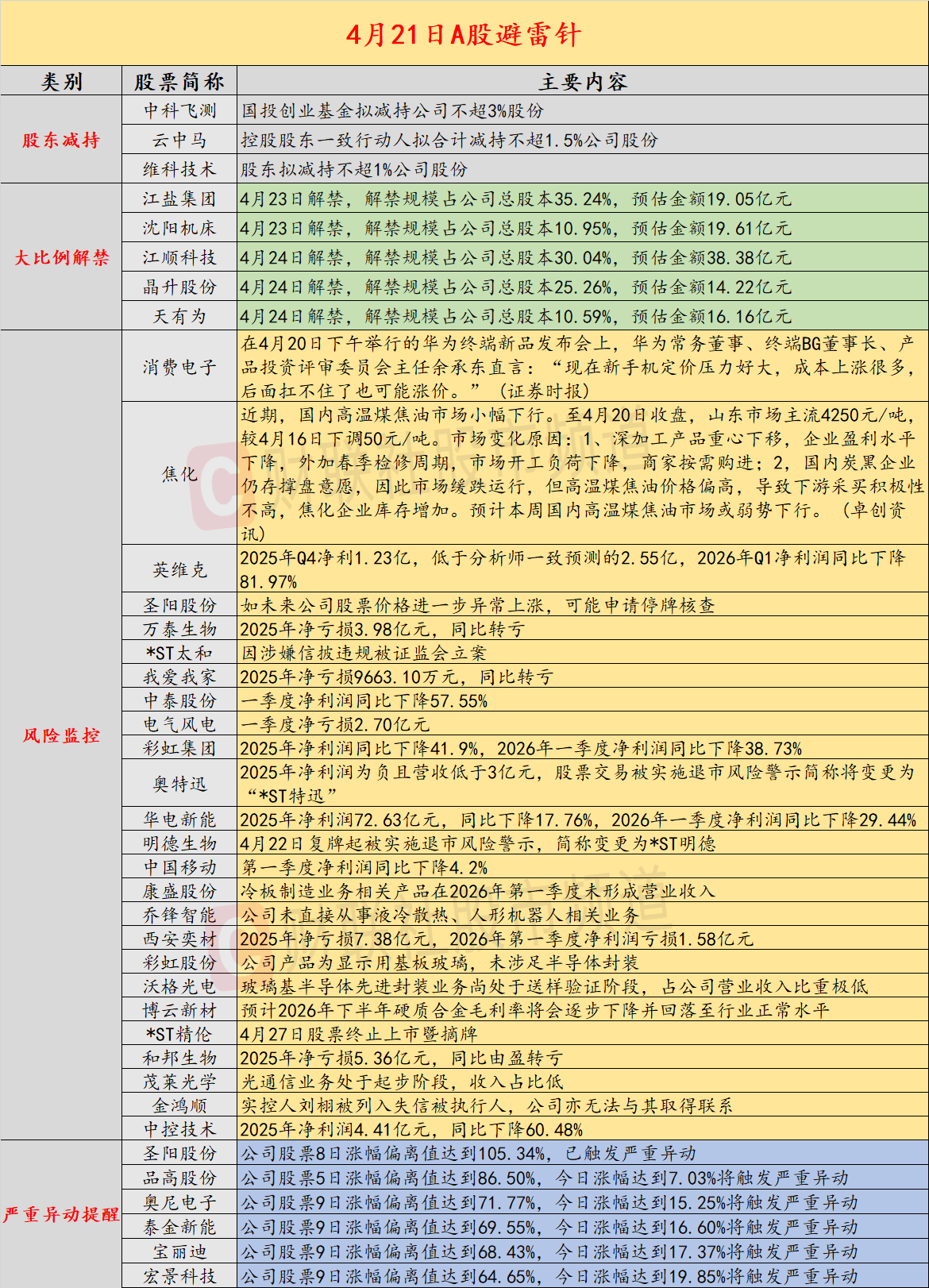Select the 焦化 market description text

[582, 474]
